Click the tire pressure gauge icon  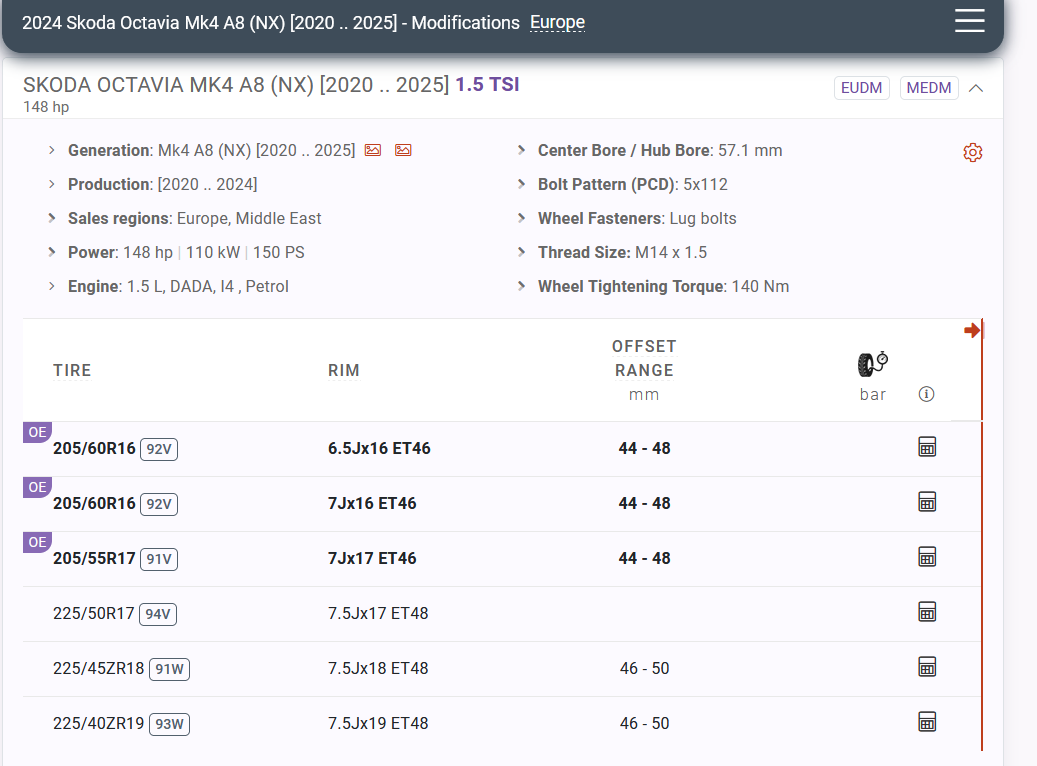click(872, 364)
